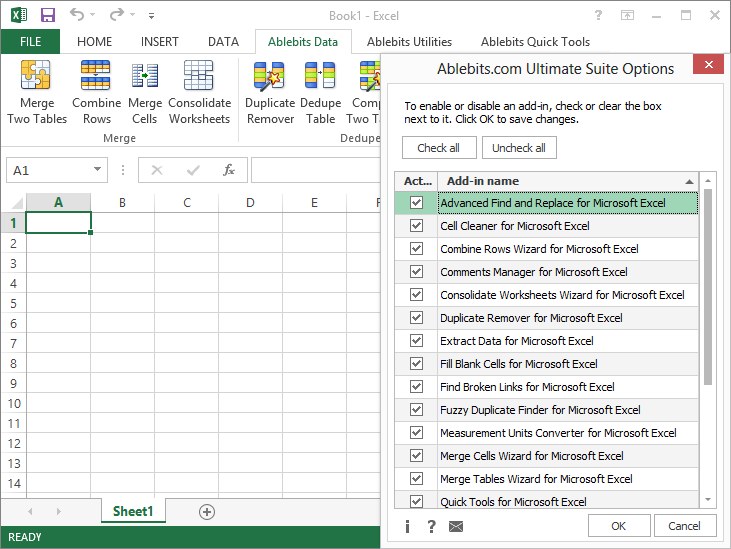
Task: Select Measurement Units Converter add-in row
Action: (x=546, y=432)
